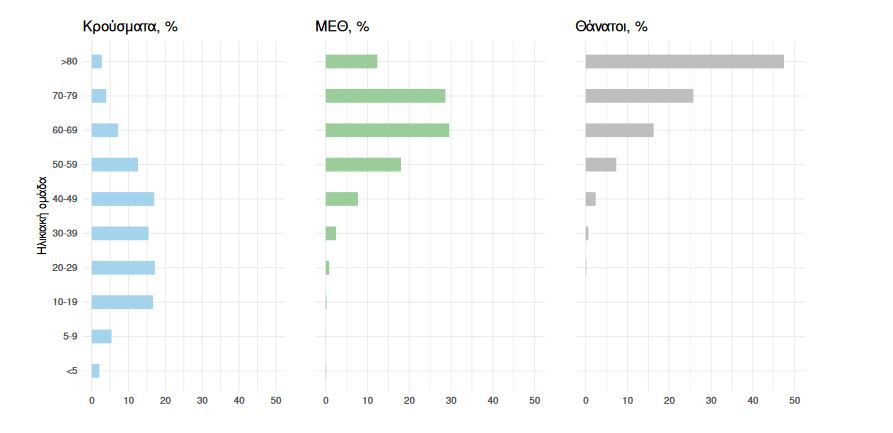Select the >80 age group label
The height and width of the screenshot is (433, 893).
(x=69, y=62)
